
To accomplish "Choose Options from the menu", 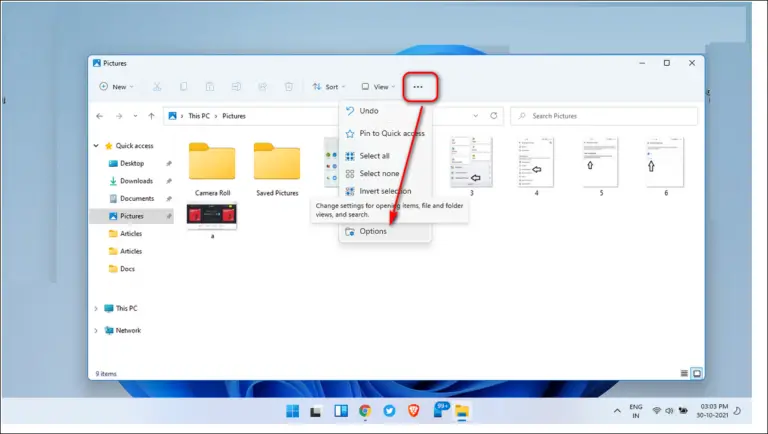I will tap(385, 231).
